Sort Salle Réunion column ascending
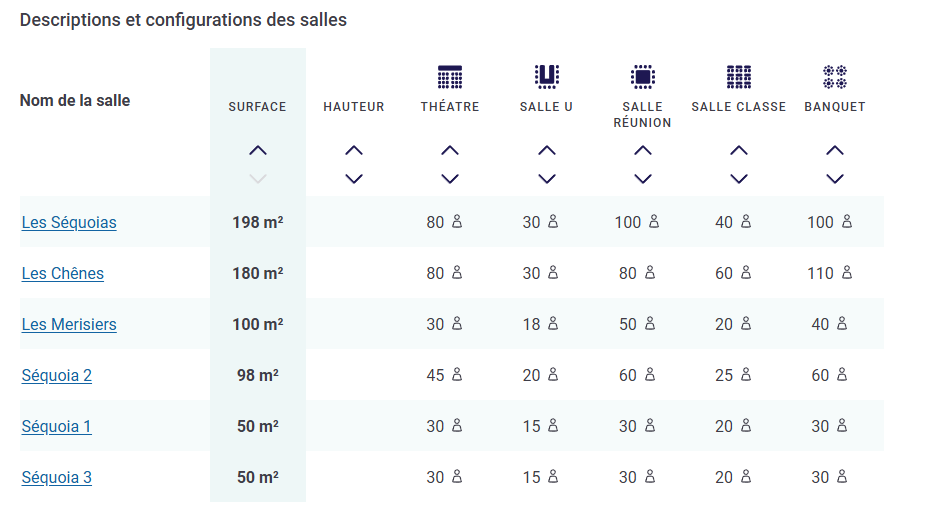 (x=642, y=151)
